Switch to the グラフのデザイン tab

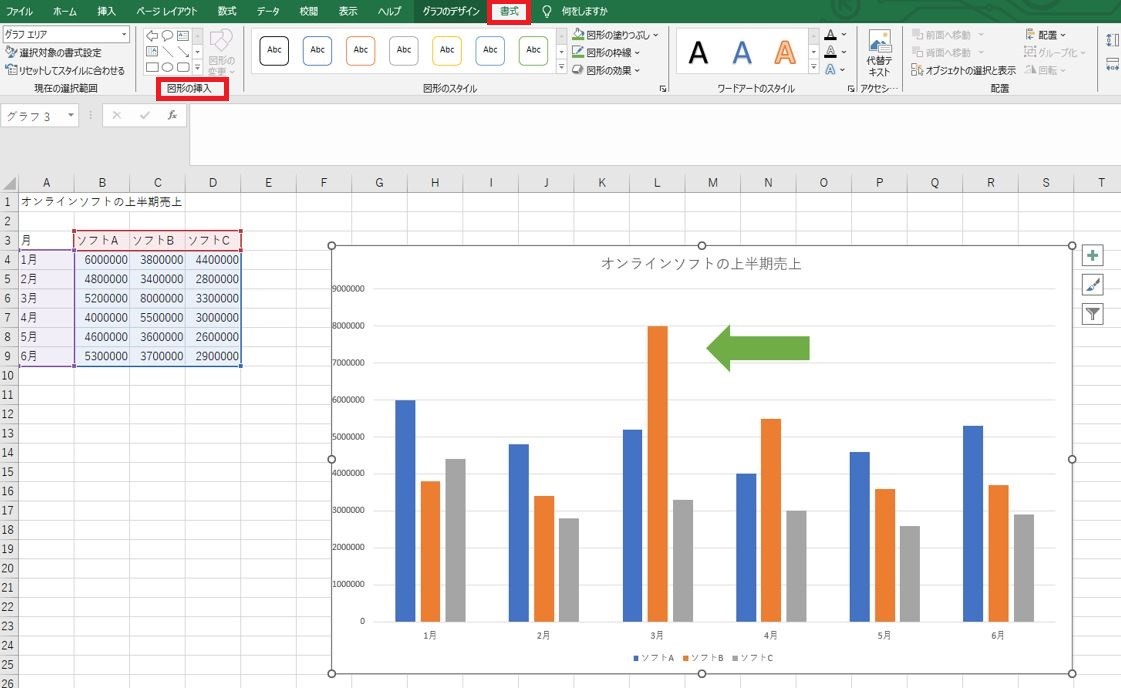pyautogui.click(x=450, y=11)
